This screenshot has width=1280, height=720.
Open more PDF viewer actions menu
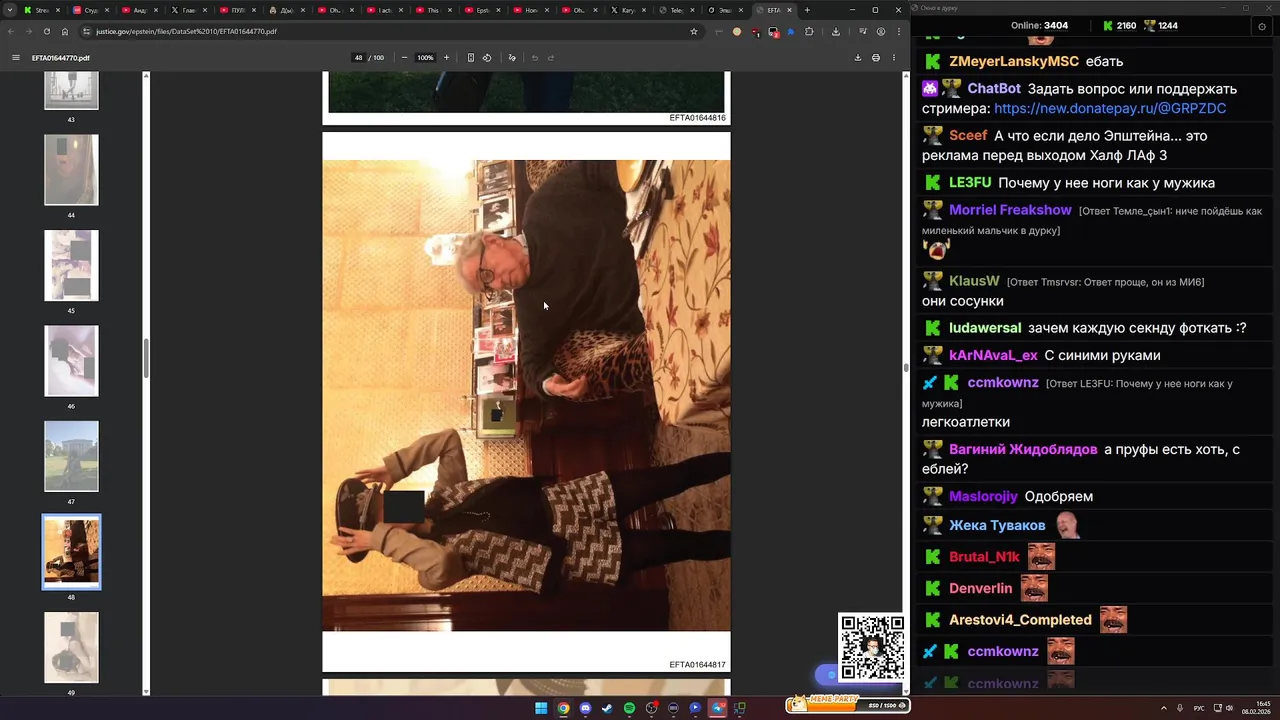(x=895, y=58)
